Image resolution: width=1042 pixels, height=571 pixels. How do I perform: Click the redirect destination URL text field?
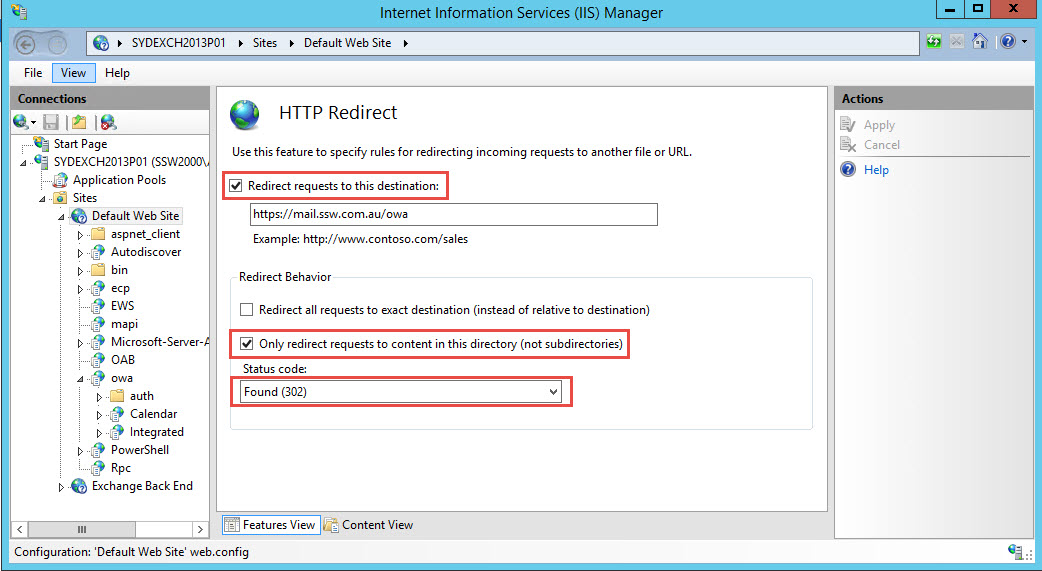(x=453, y=214)
